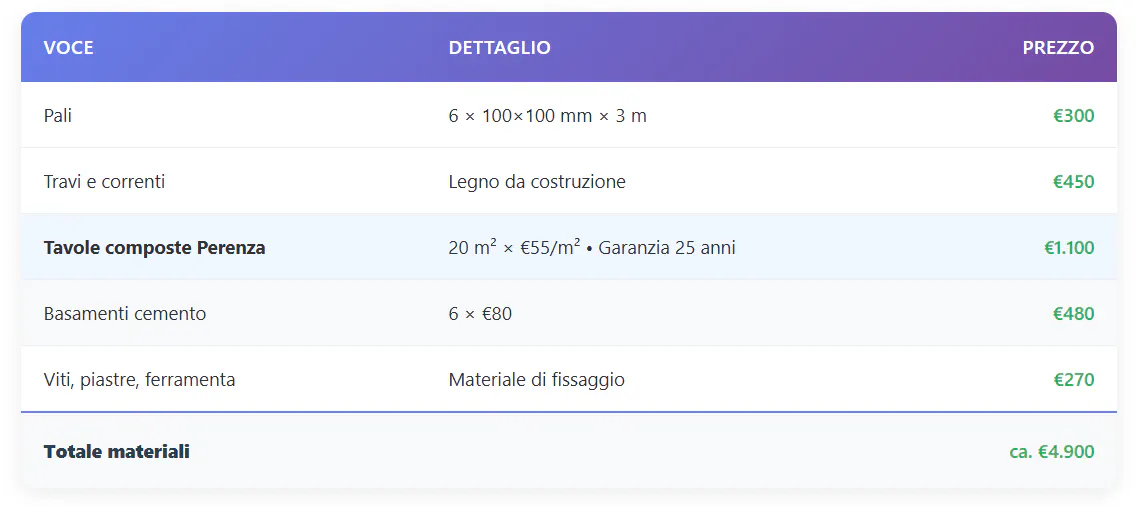This screenshot has width=1140, height=506.
Task: Select the Viti, piastre, ferramenta label
Action: point(139,380)
